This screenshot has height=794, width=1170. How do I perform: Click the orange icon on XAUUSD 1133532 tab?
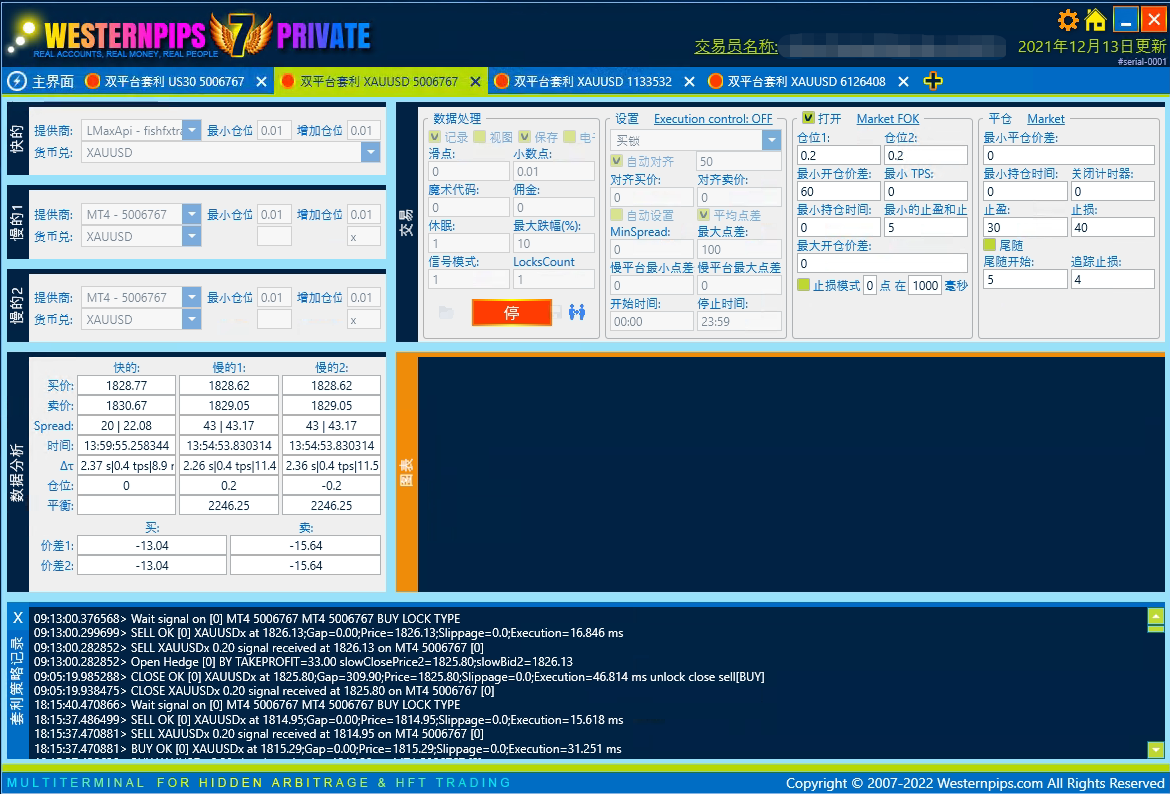(x=501, y=81)
